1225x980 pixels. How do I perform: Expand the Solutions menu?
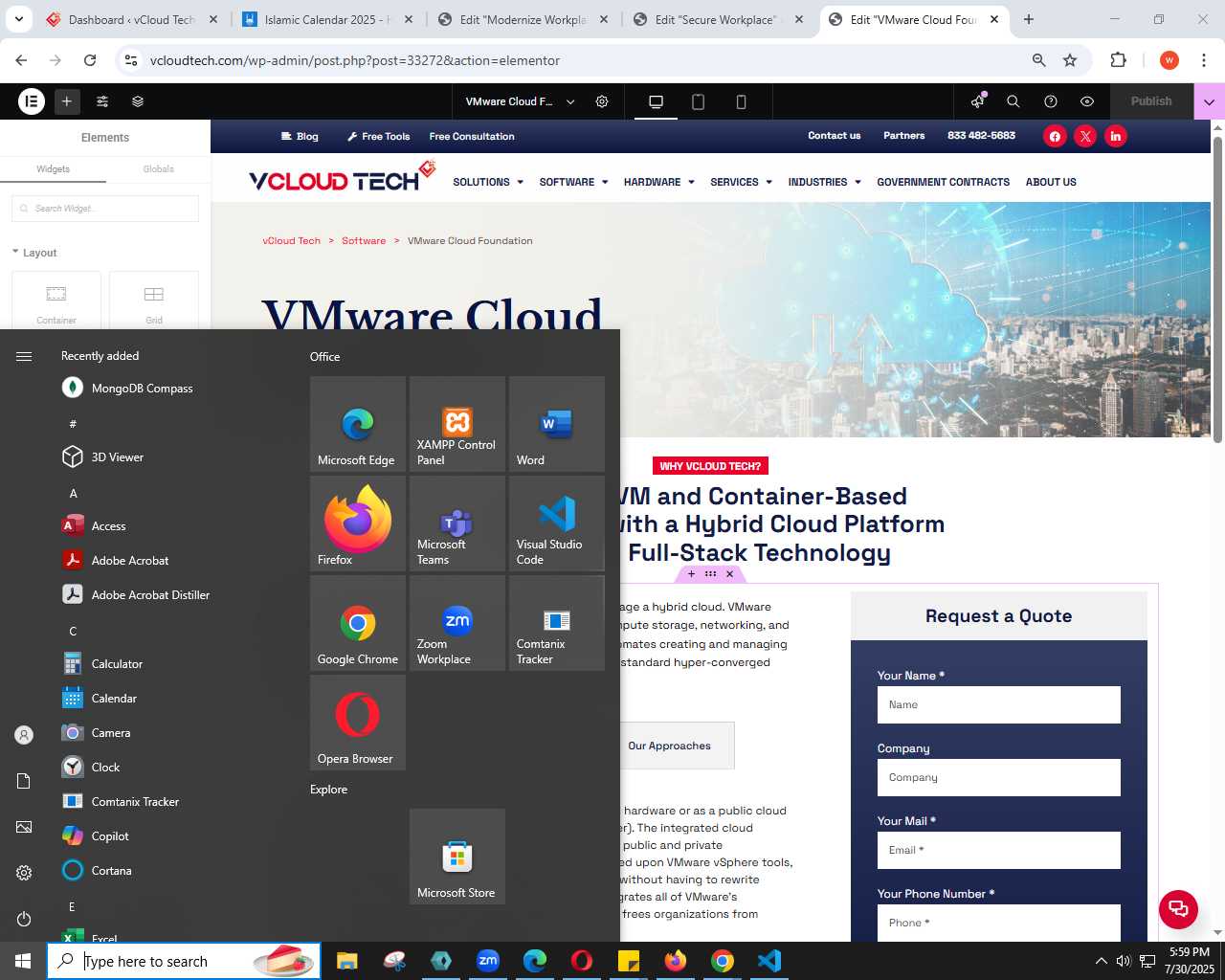(488, 182)
